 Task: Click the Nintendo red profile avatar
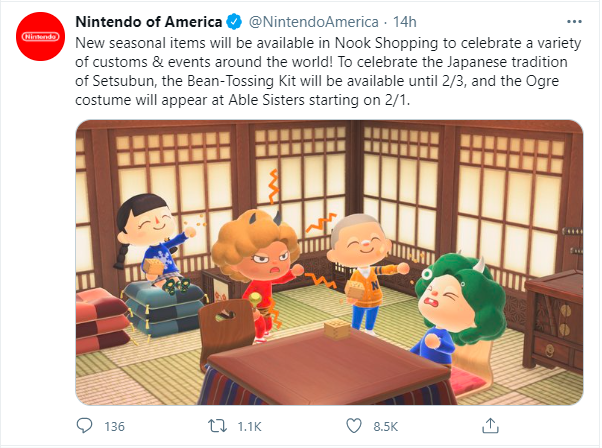click(40, 36)
